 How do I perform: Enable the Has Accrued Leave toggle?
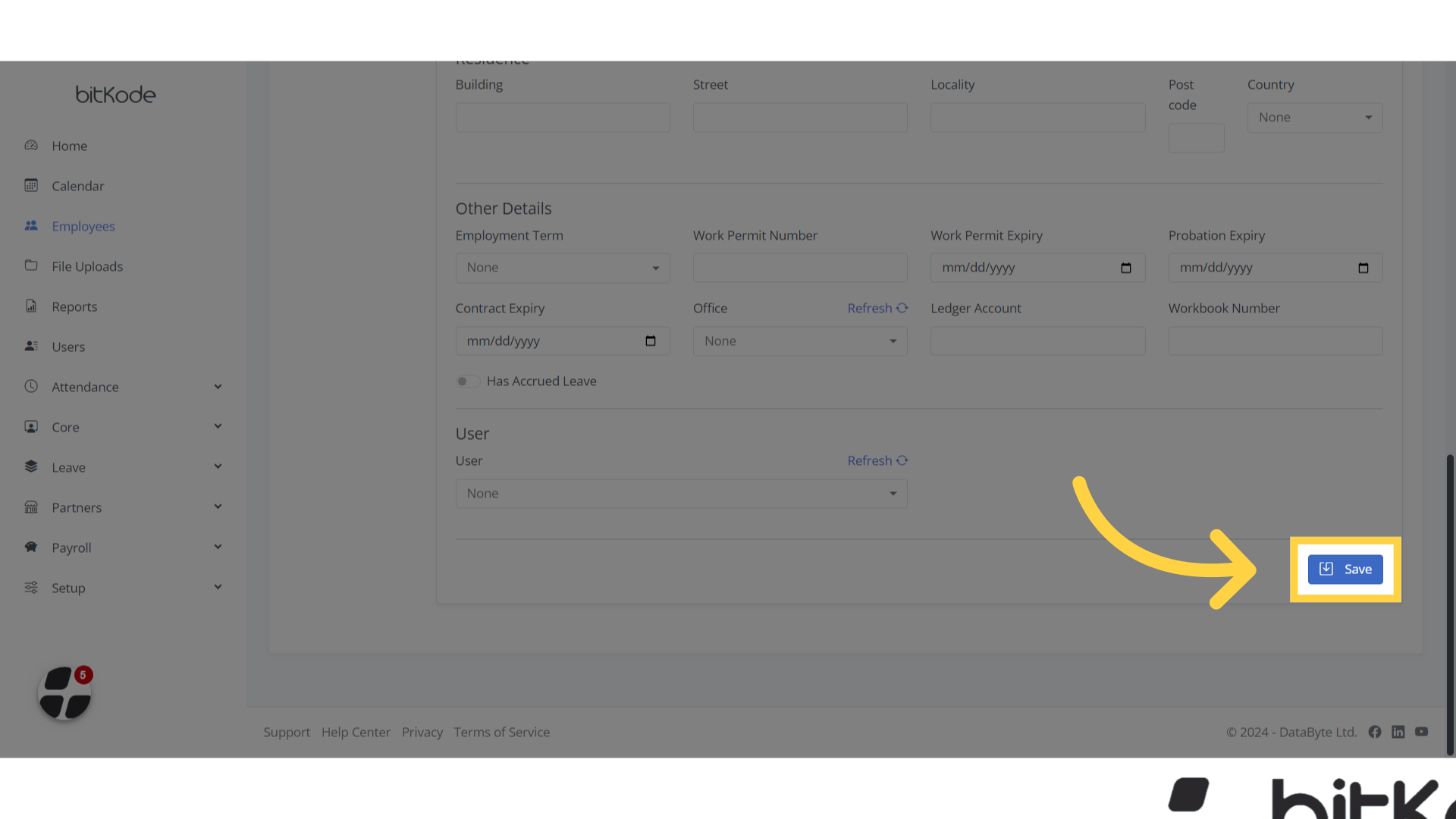pos(467,381)
